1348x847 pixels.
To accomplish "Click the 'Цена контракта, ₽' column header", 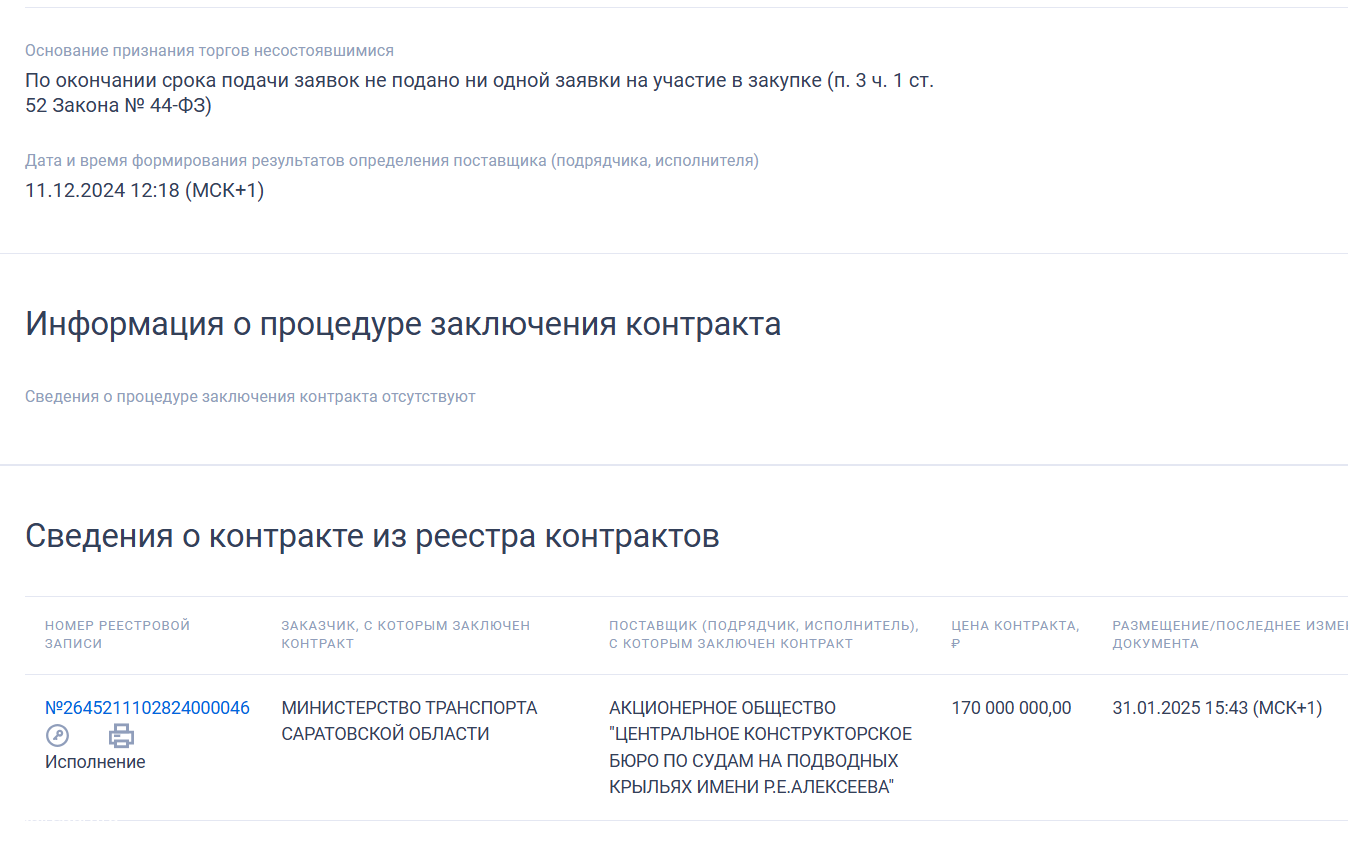I will [x=1014, y=634].
